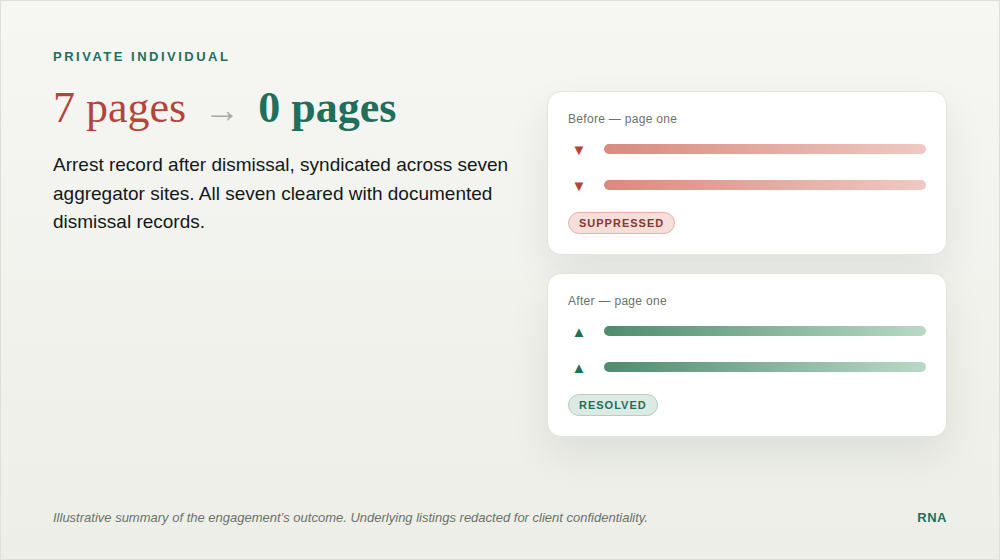1000x560 pixels.
Task: Click the second green bar under After
Action: [x=765, y=367]
